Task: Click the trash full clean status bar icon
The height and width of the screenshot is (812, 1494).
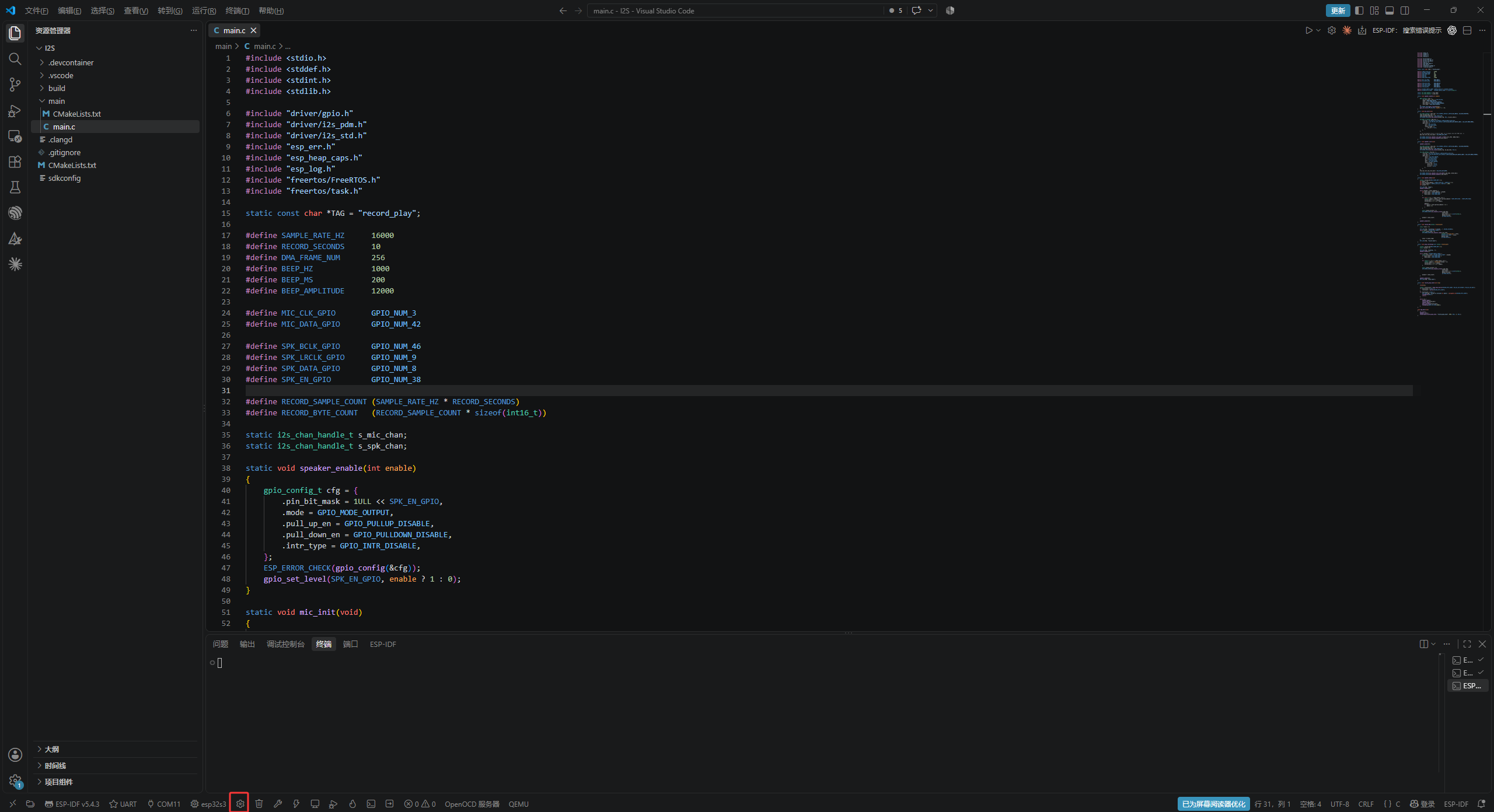Action: (259, 804)
